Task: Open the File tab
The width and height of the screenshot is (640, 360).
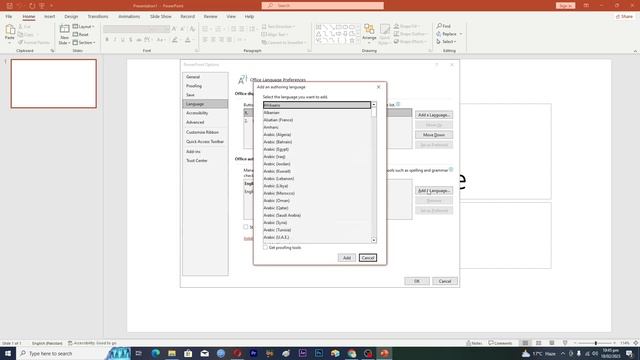Action: click(x=9, y=16)
